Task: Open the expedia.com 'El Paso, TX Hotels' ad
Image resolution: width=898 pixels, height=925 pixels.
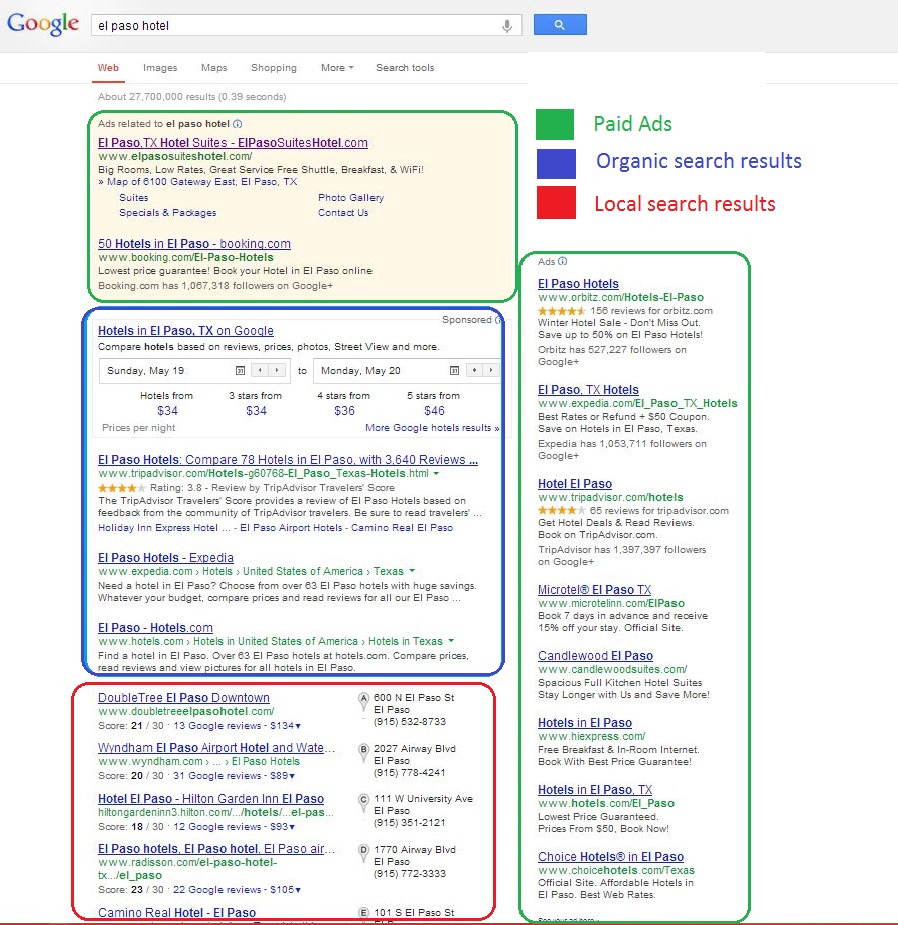Action: 588,390
